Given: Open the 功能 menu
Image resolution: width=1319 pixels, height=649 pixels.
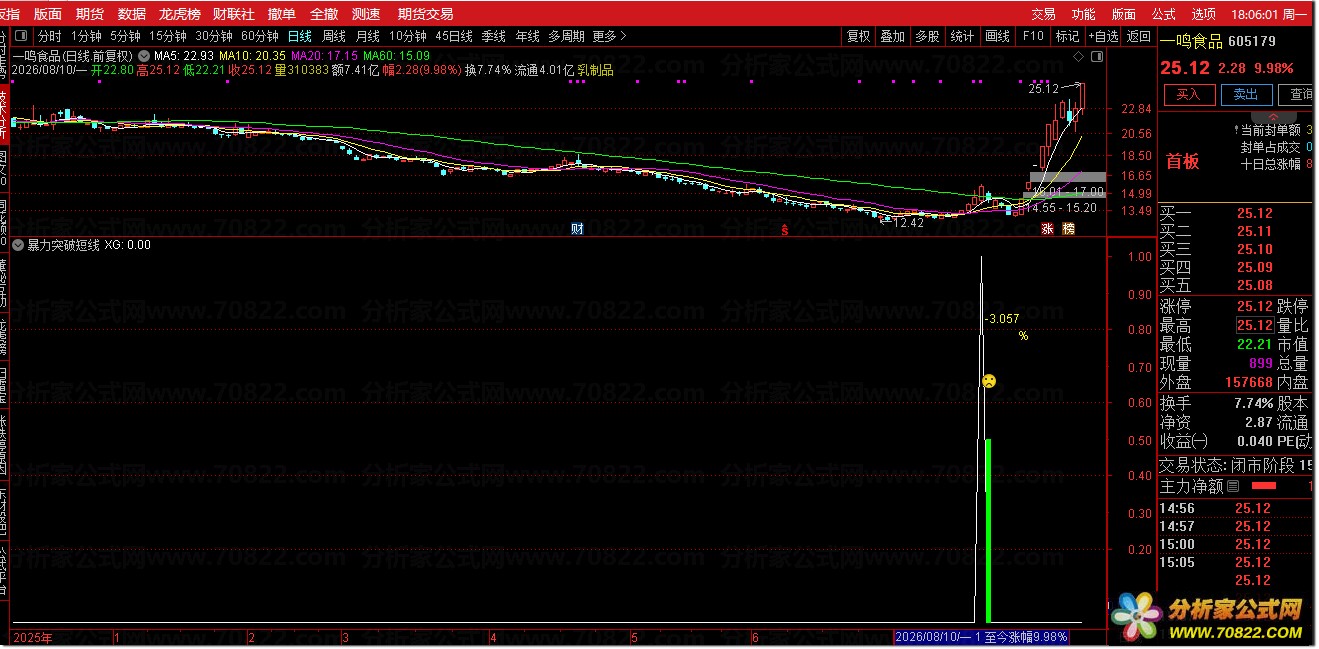Looking at the screenshot, I should 1083,14.
